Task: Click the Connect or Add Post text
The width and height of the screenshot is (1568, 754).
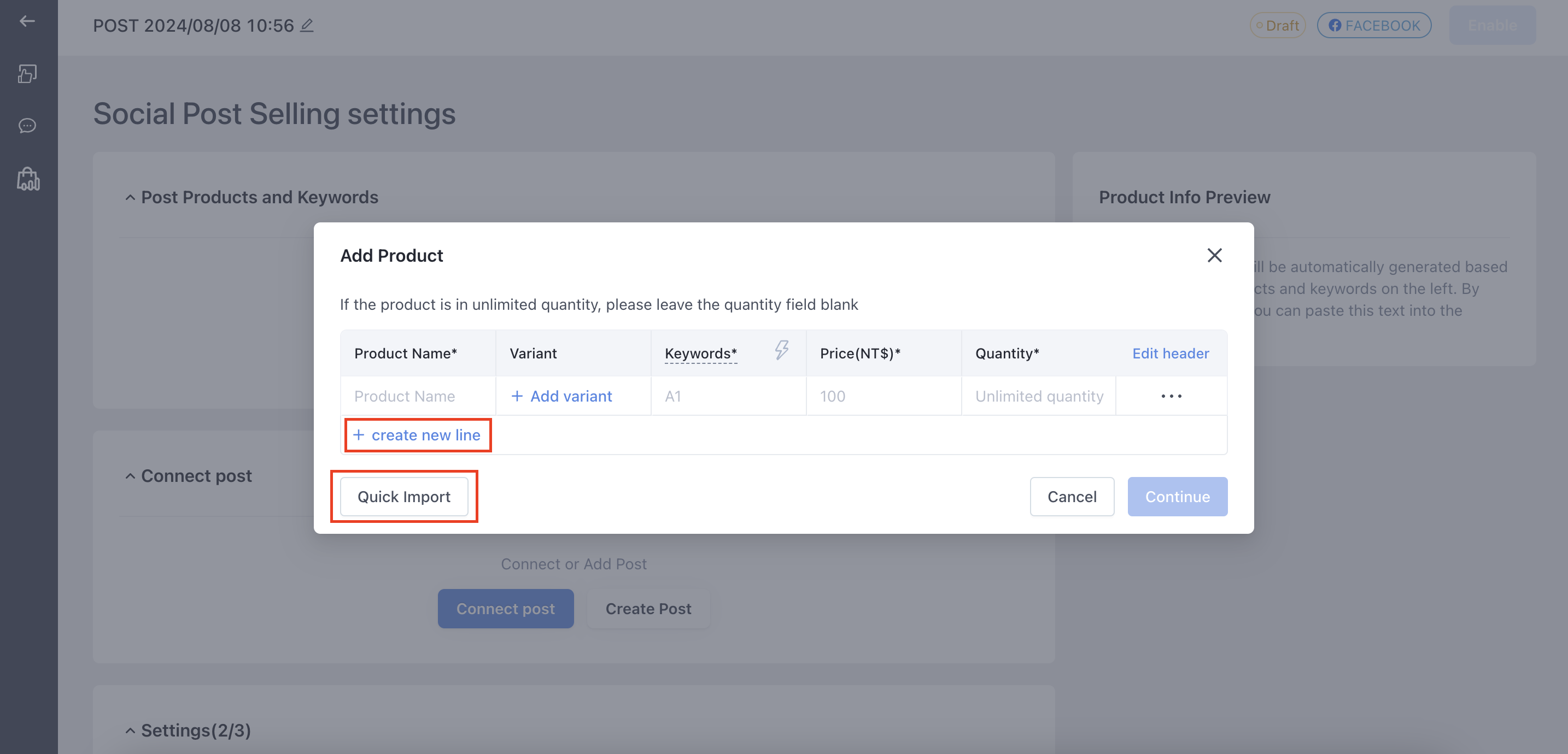Action: 574,564
